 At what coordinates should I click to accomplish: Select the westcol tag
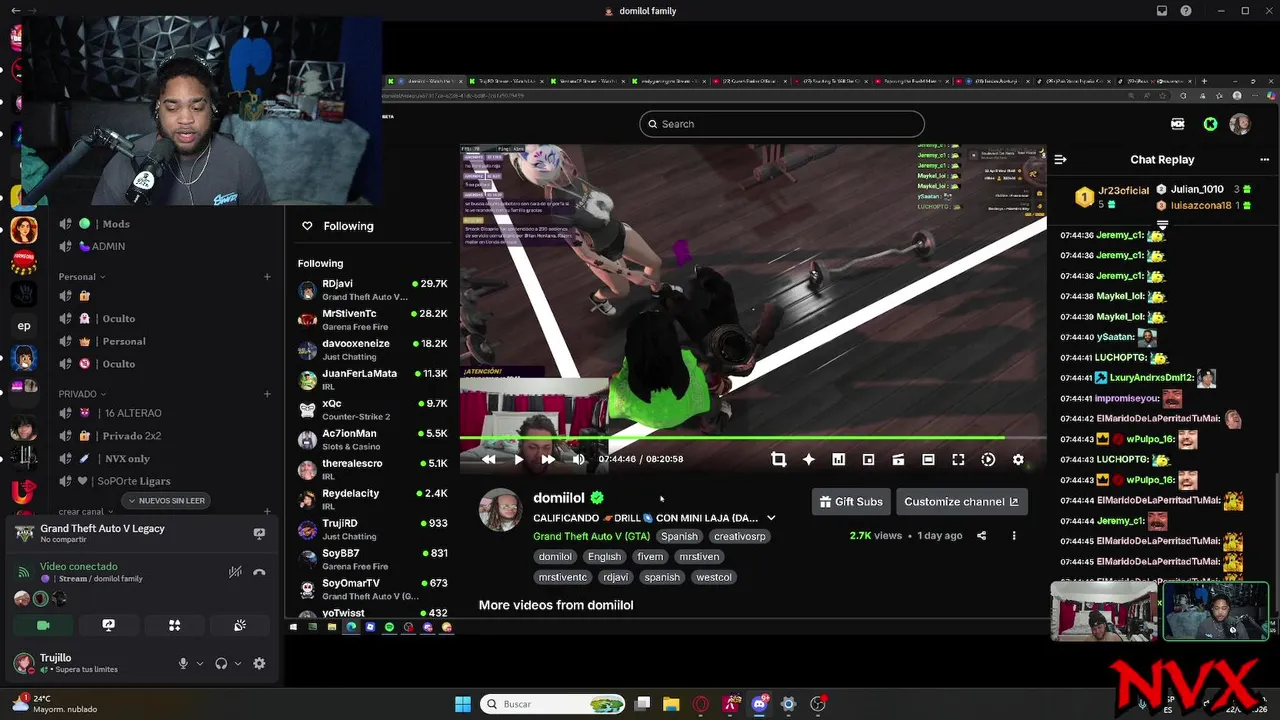click(x=714, y=577)
